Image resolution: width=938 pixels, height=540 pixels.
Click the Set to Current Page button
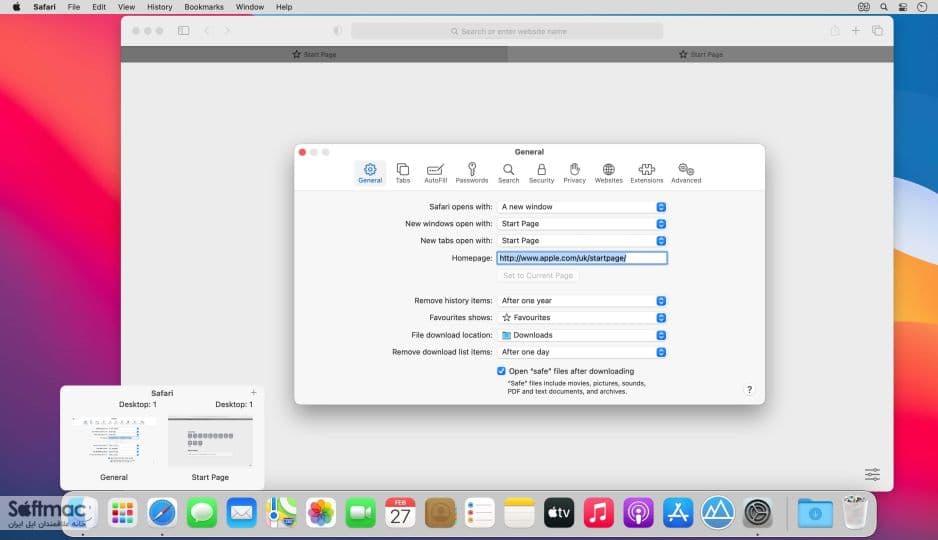tap(538, 276)
